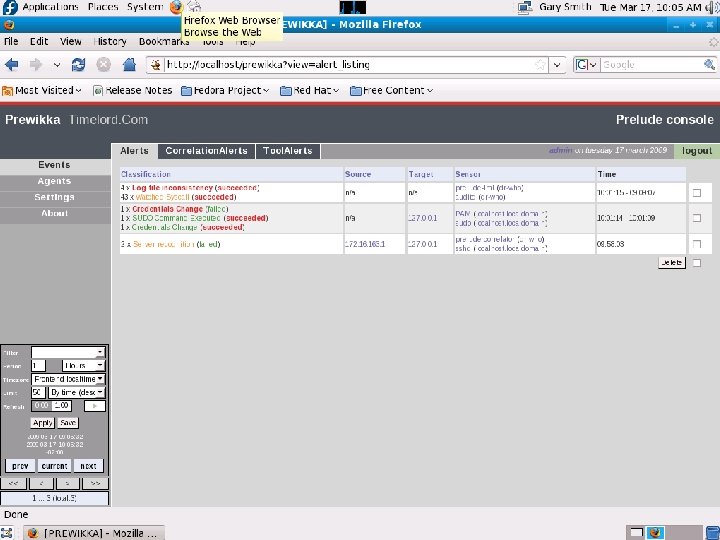
Task: Go back with the browser back arrow
Action: point(11,65)
